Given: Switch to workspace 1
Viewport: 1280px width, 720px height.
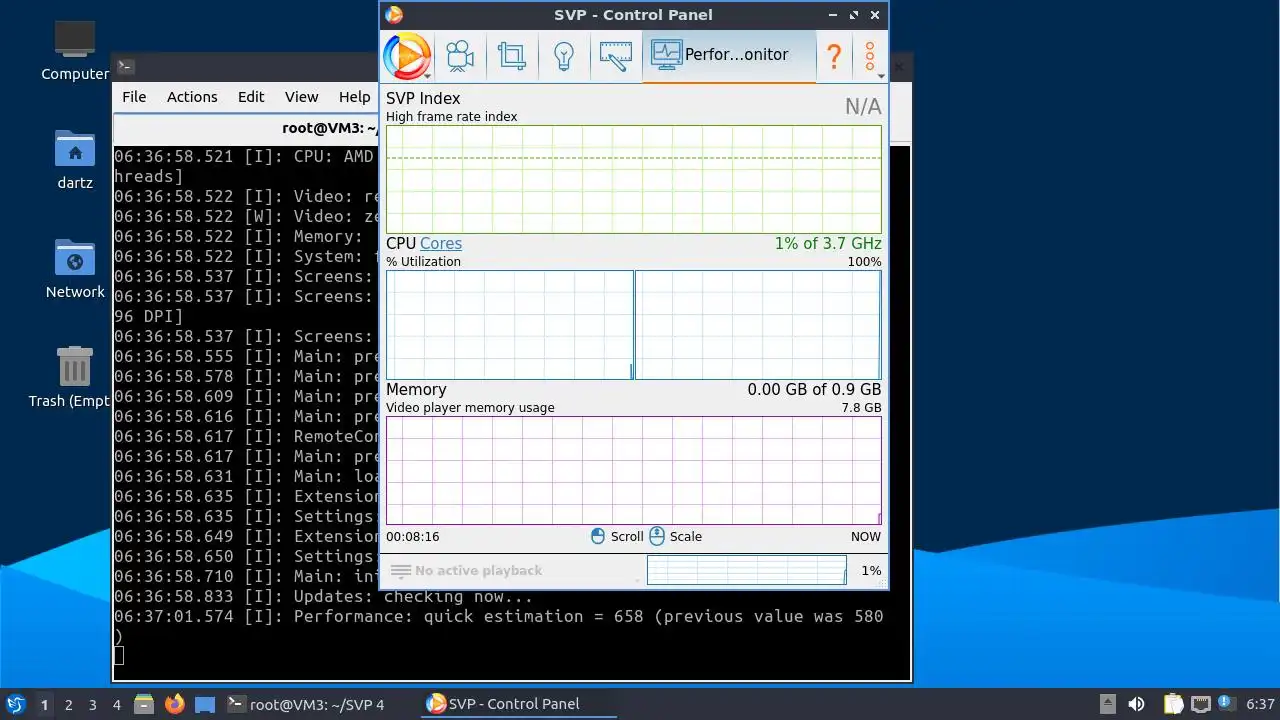Looking at the screenshot, I should 44,704.
